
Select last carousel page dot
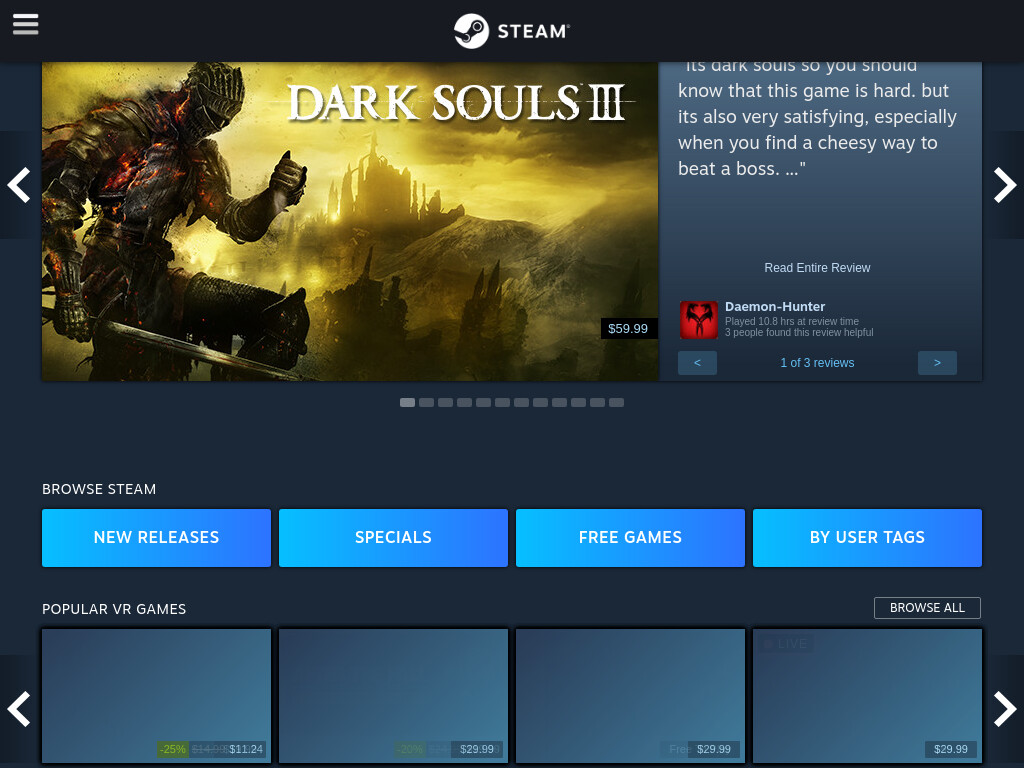(616, 402)
